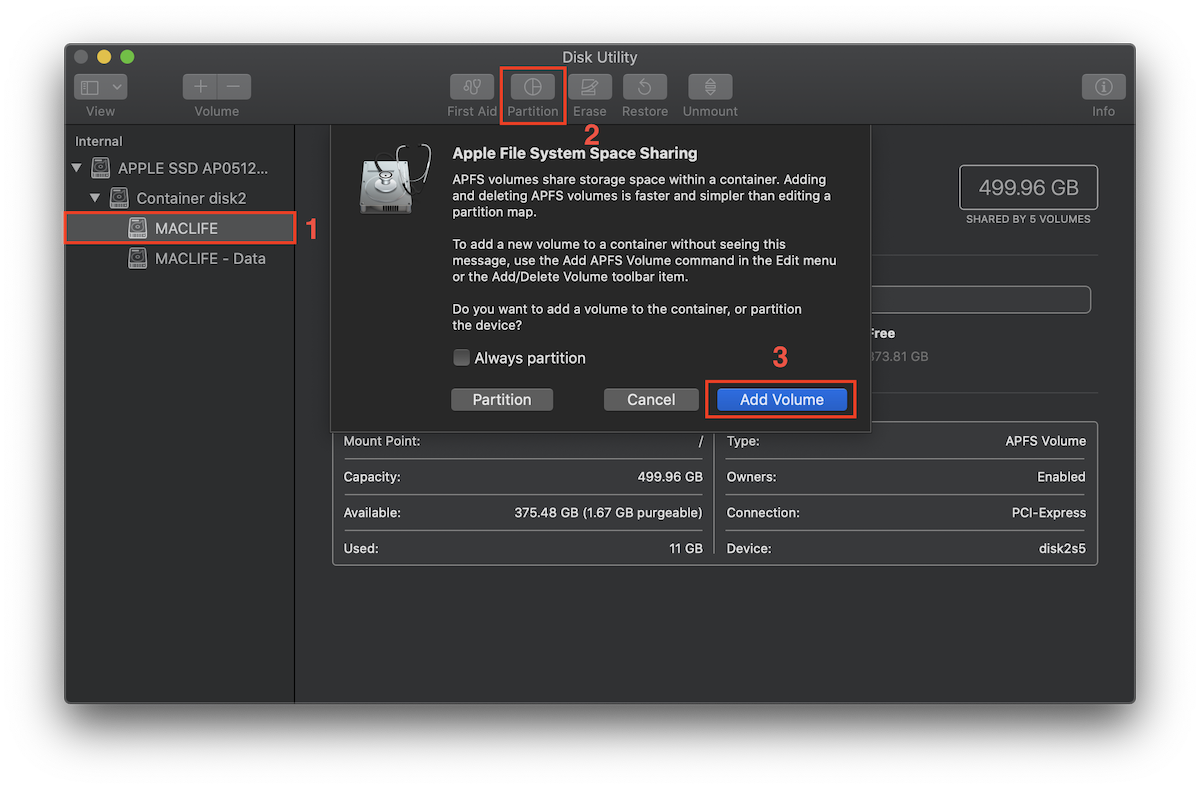The image size is (1200, 789).
Task: Open the View options dropdown
Action: click(x=100, y=87)
